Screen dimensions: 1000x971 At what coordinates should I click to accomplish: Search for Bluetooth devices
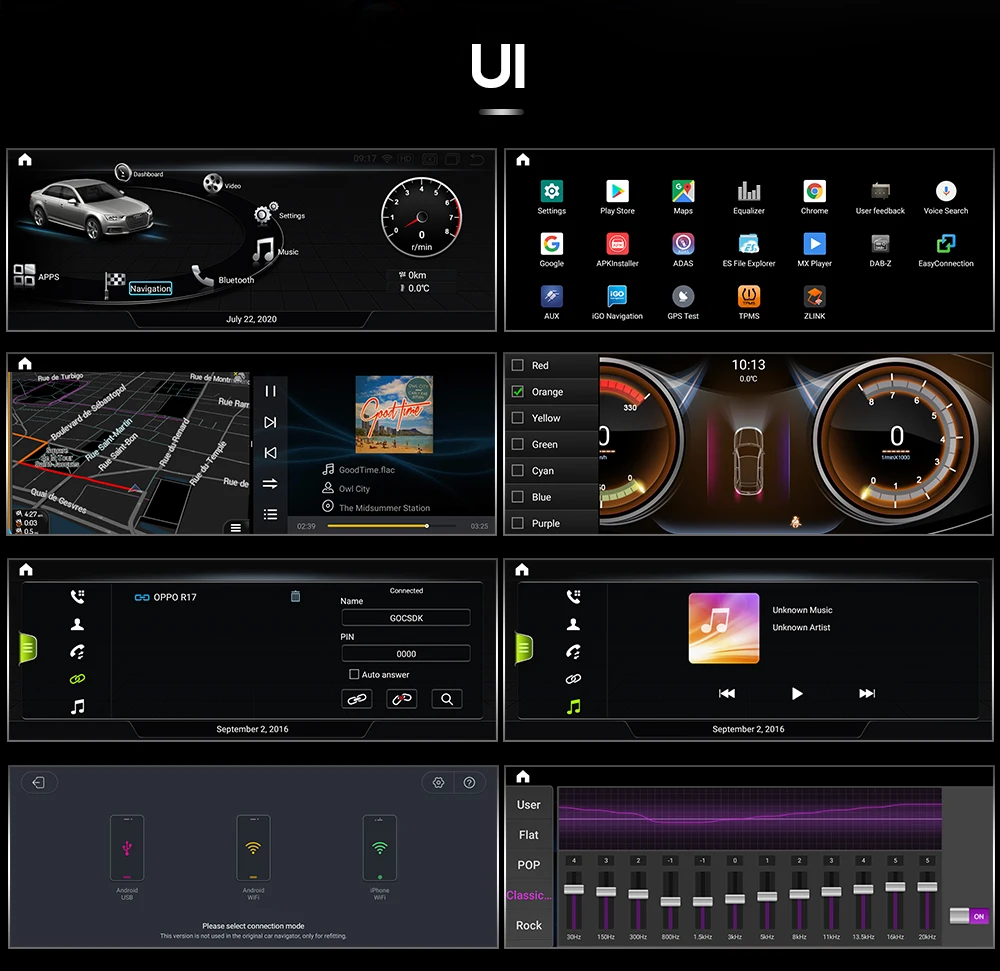click(x=447, y=699)
